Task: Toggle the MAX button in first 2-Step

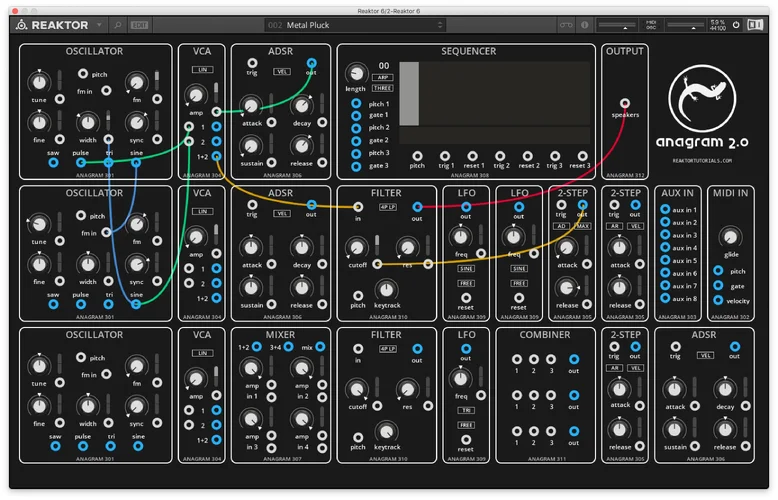Action: click(582, 226)
